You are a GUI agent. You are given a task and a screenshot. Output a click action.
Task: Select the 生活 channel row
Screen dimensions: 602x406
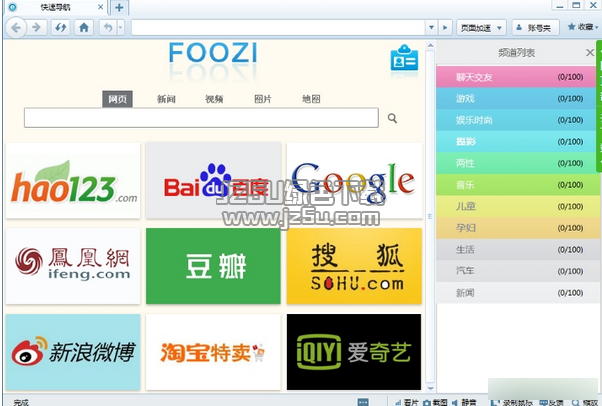coord(516,249)
